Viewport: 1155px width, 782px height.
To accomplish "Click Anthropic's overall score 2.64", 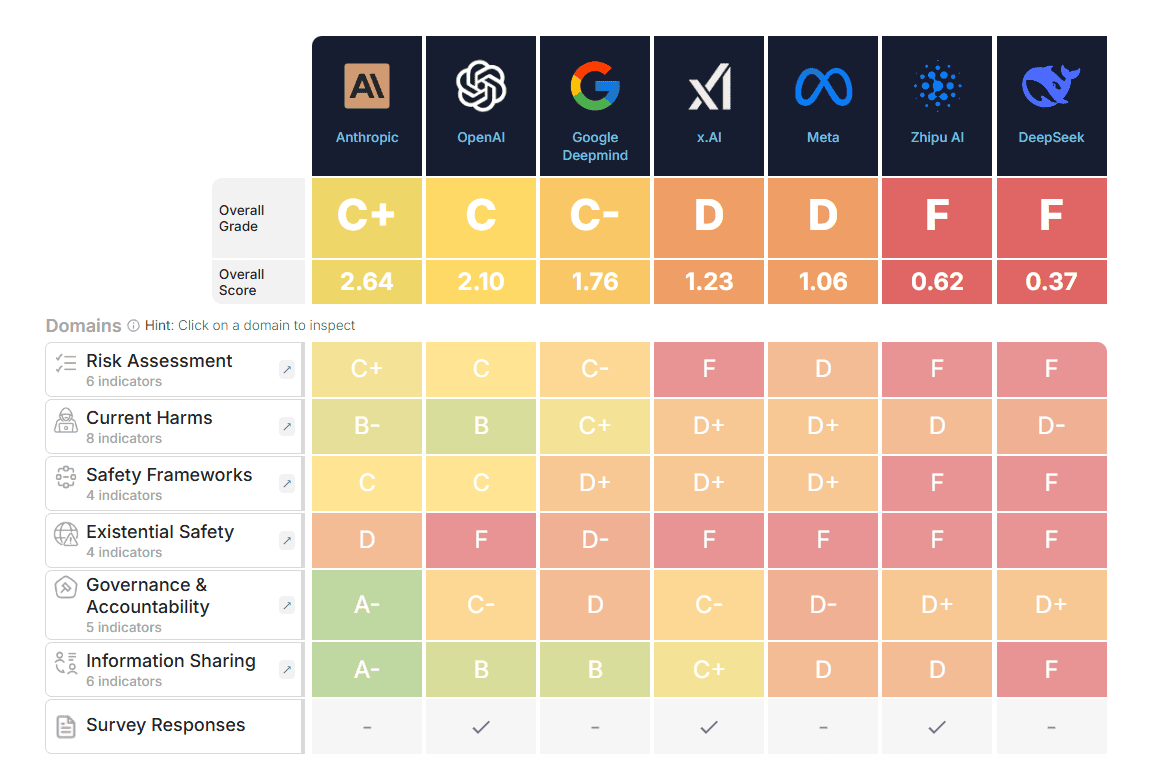I will 367,281.
